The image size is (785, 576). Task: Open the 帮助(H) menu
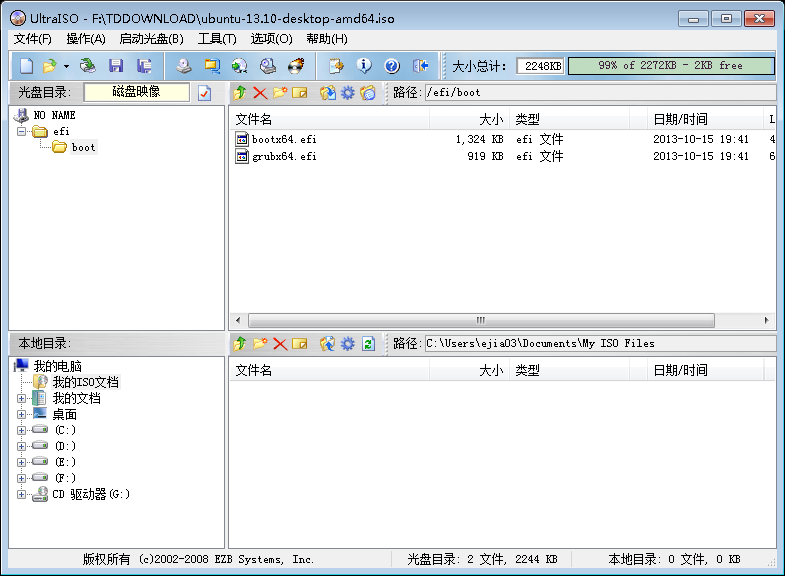click(x=327, y=39)
